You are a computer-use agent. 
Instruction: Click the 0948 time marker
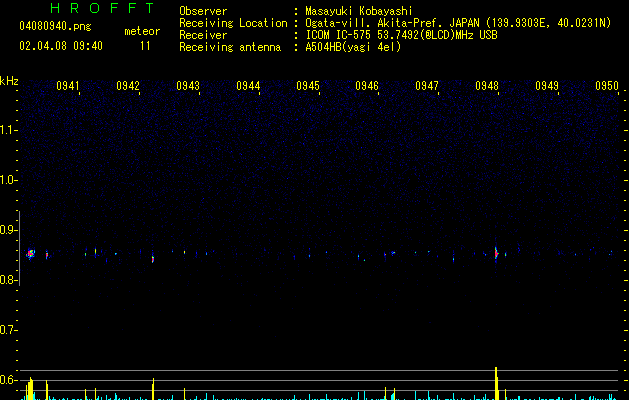pos(487,86)
